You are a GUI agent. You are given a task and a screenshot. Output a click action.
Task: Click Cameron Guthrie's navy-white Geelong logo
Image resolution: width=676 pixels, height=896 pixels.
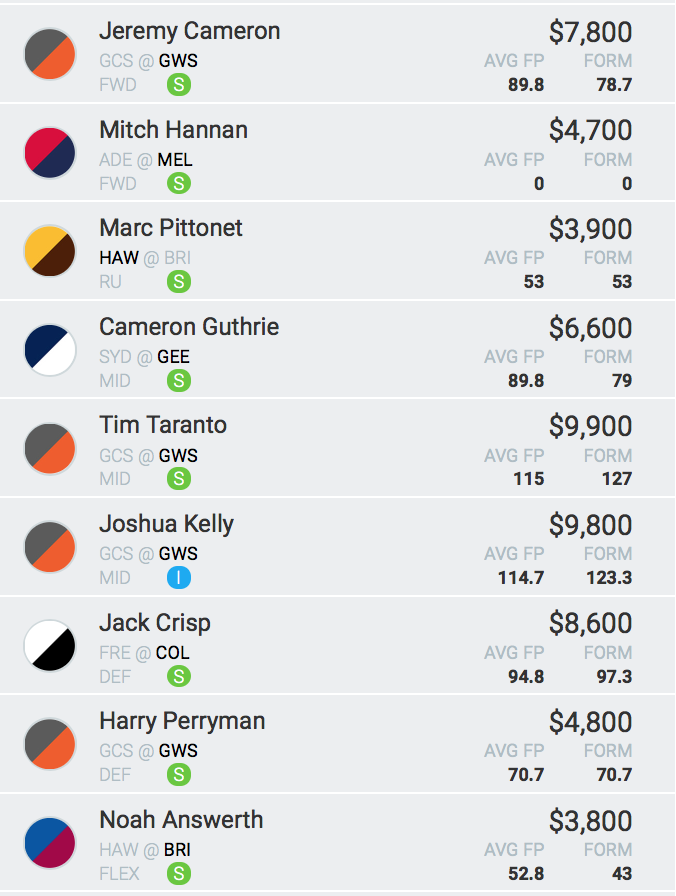click(50, 350)
